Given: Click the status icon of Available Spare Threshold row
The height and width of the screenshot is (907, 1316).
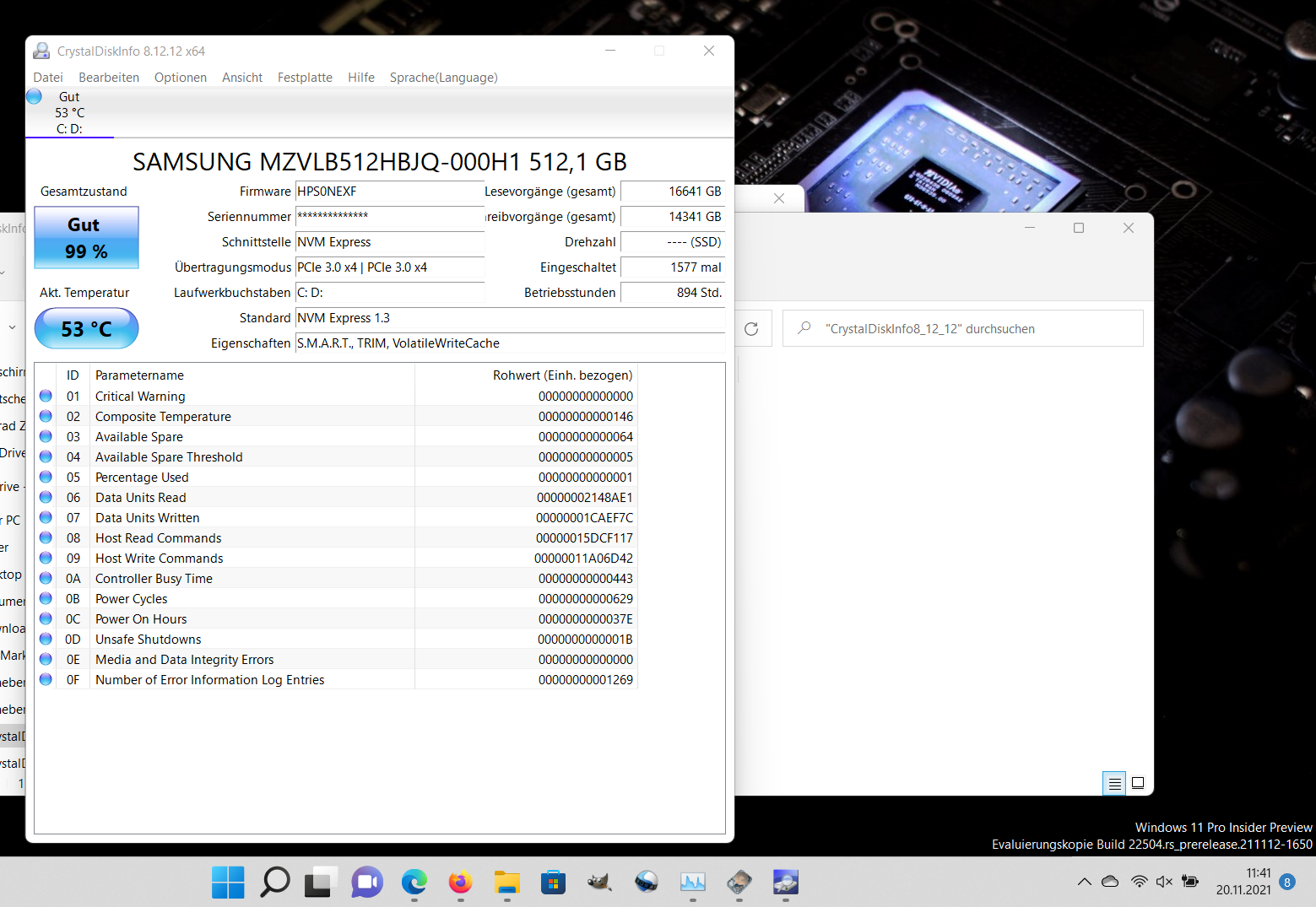Looking at the screenshot, I should (46, 456).
